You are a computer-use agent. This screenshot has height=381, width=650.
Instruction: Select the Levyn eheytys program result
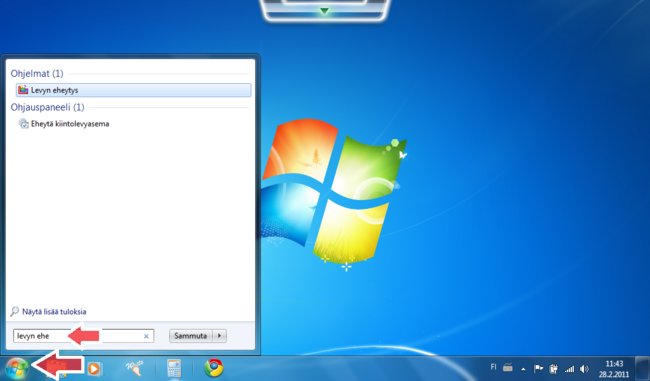pyautogui.click(x=133, y=90)
